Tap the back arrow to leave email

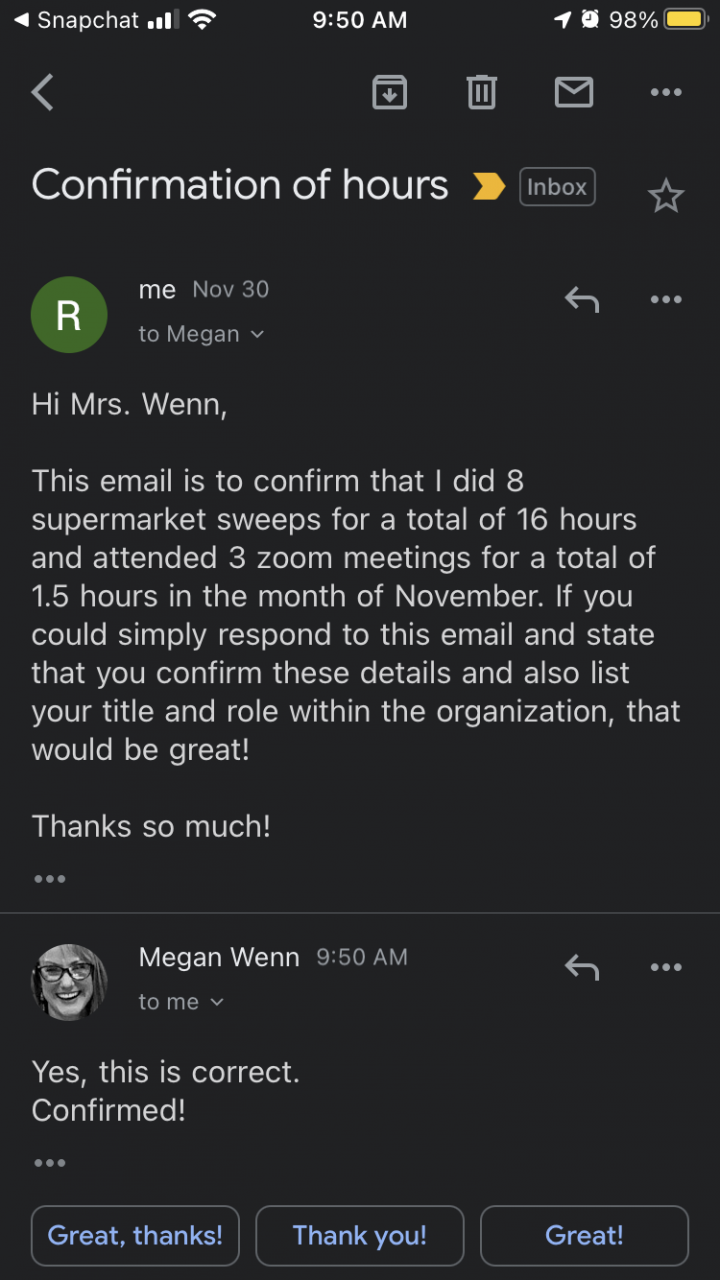tap(43, 93)
